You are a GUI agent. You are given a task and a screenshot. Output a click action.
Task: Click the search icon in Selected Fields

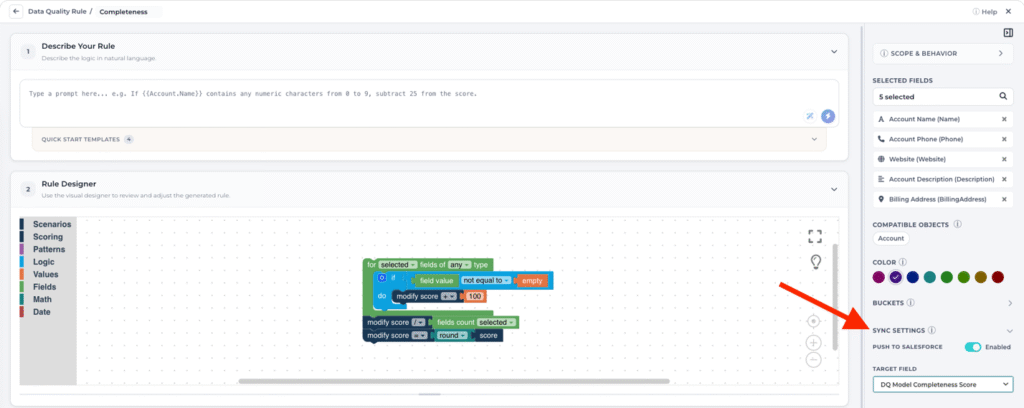pos(1002,97)
